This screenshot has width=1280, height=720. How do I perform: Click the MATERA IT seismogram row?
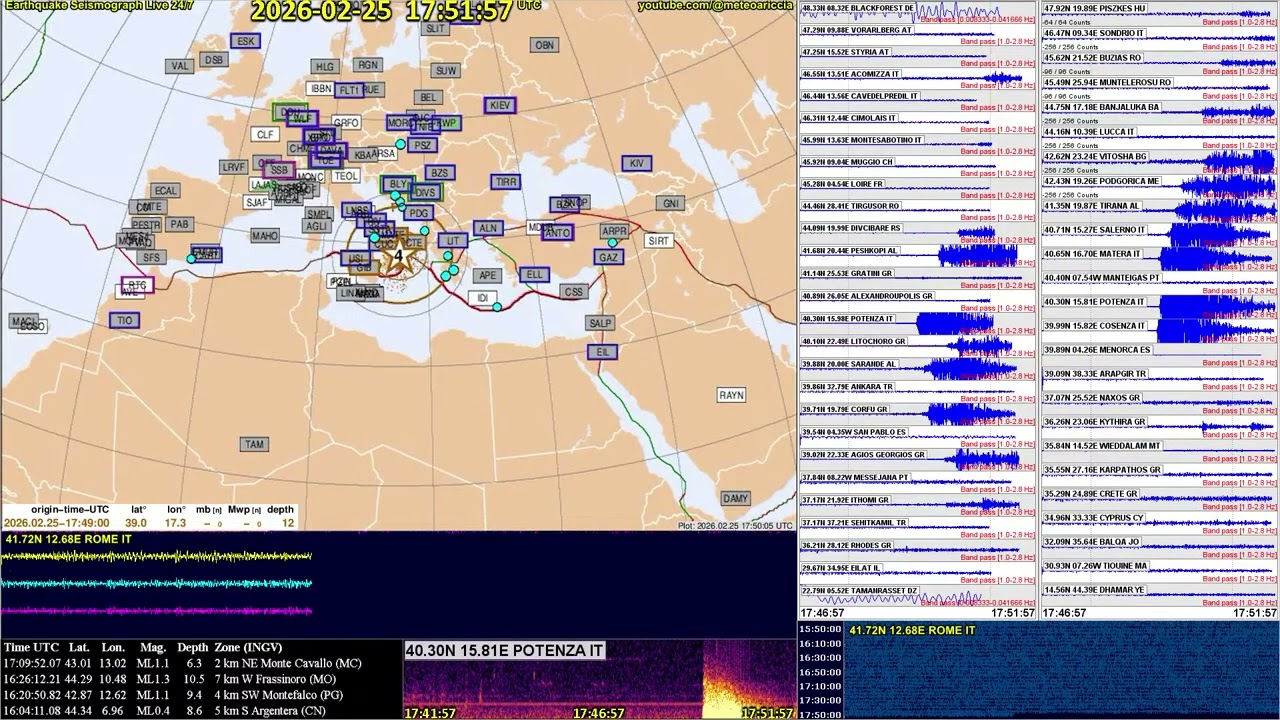[1160, 260]
